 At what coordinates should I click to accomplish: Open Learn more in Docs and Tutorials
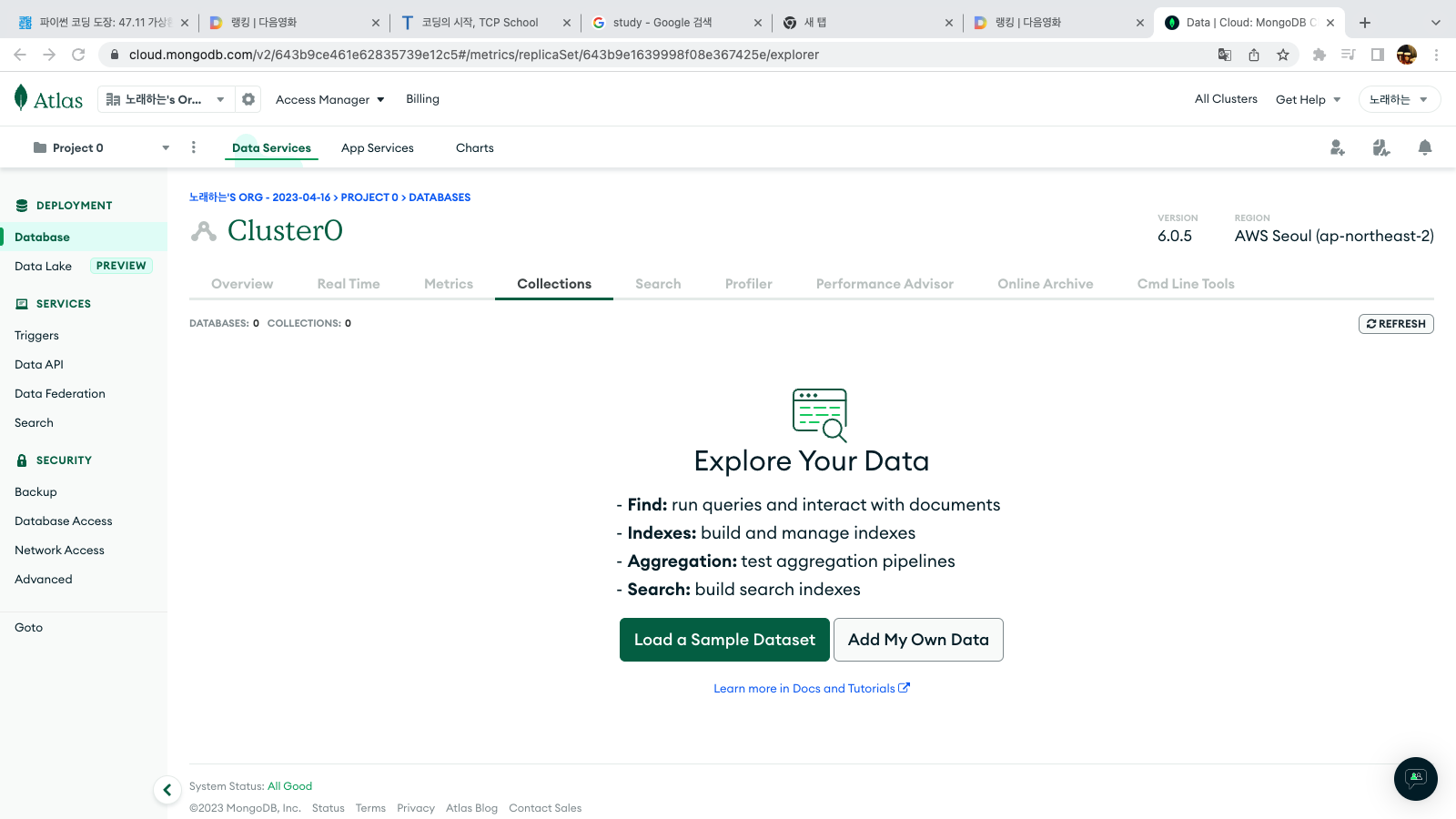point(812,688)
